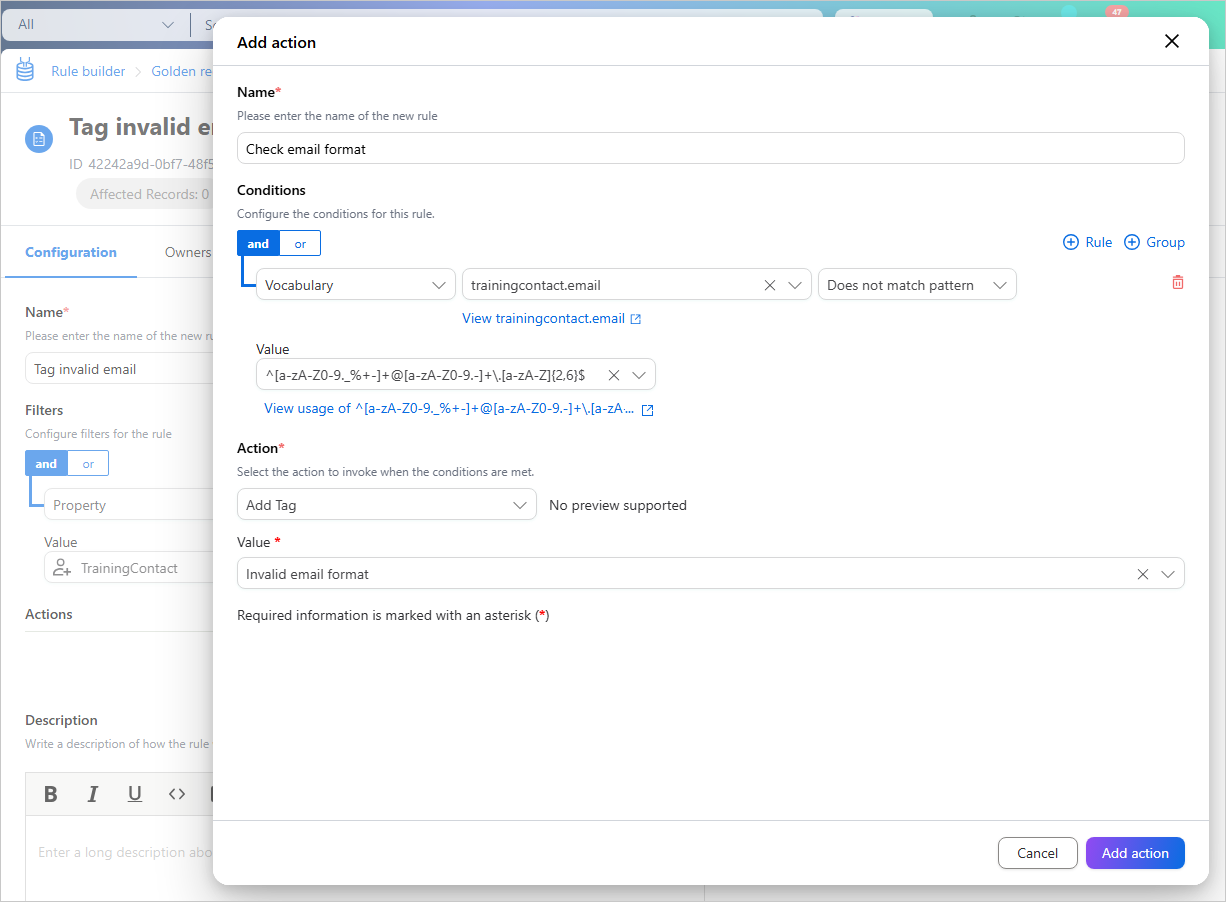The image size is (1226, 902).
Task: Click the Rule builder database icon
Action: 25,71
